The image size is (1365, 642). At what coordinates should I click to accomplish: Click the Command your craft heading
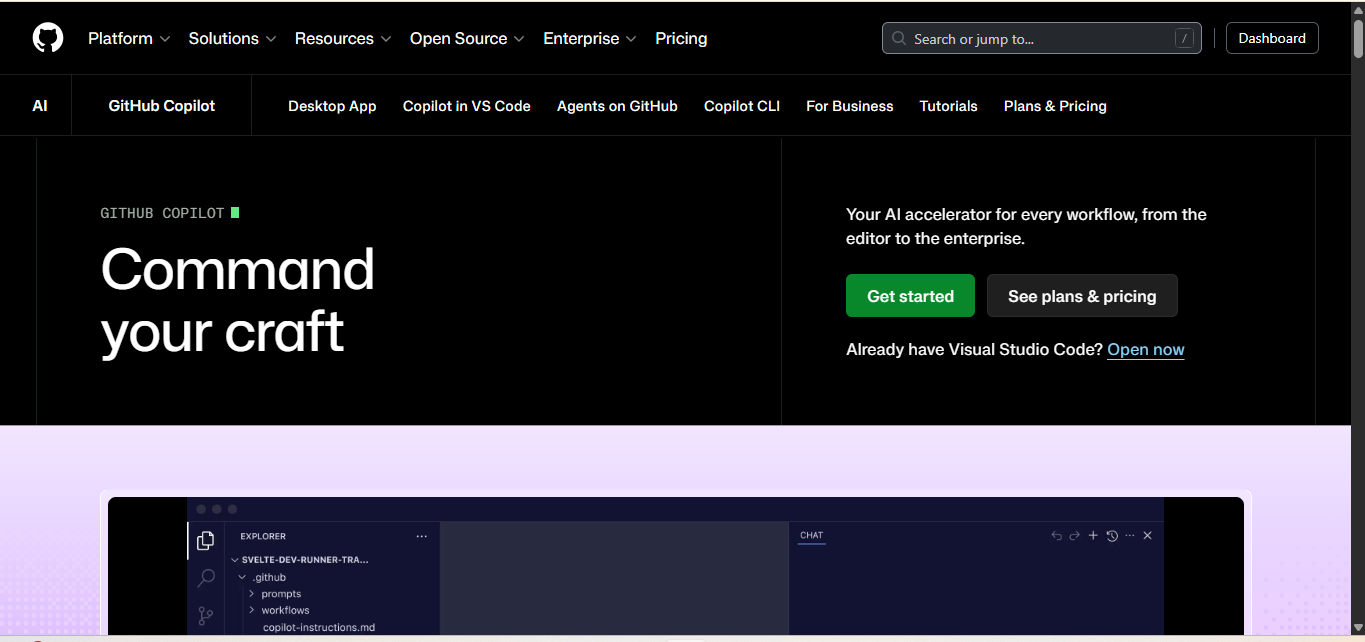(238, 300)
